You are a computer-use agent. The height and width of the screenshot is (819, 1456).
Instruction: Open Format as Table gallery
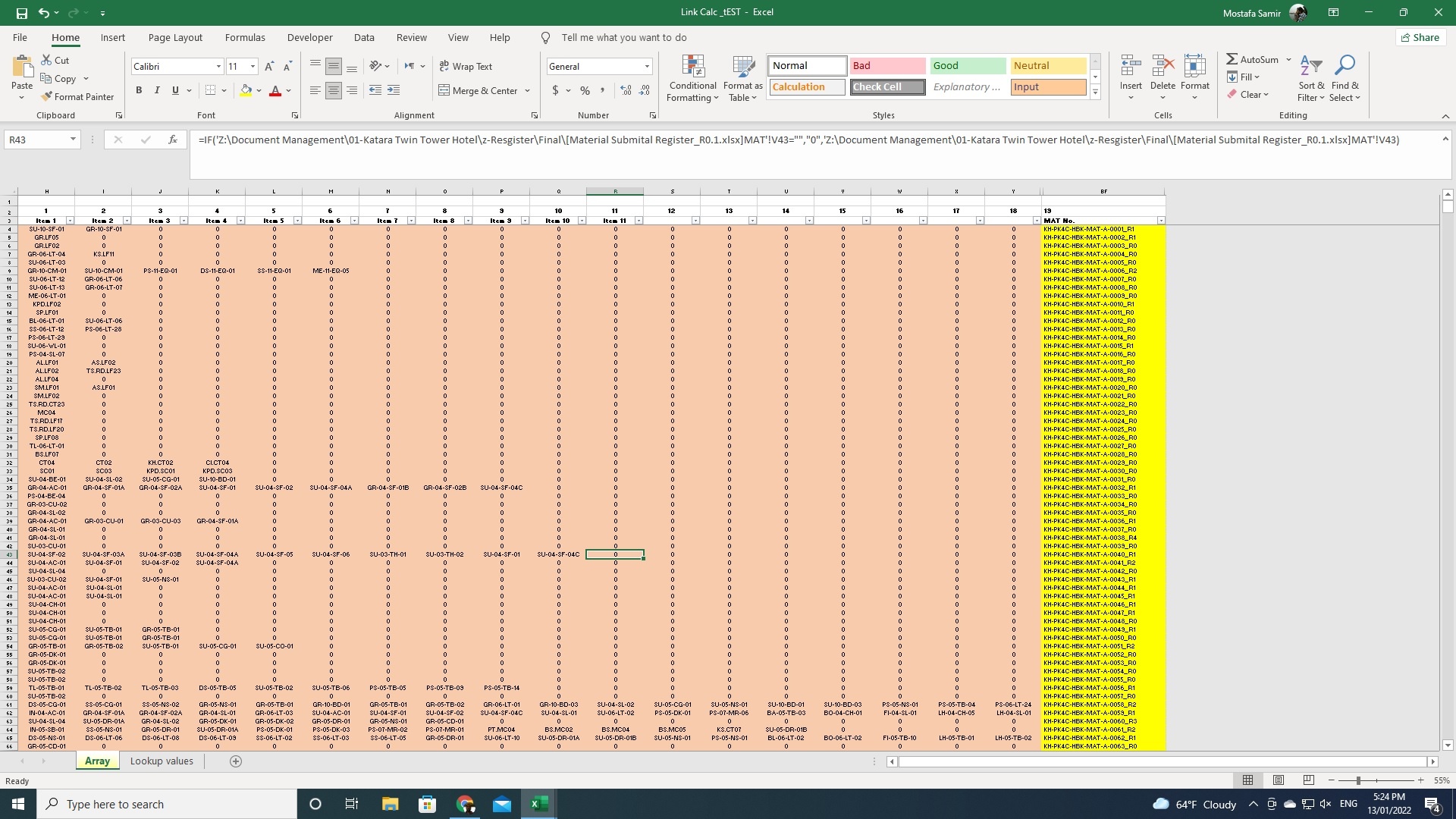[x=743, y=78]
